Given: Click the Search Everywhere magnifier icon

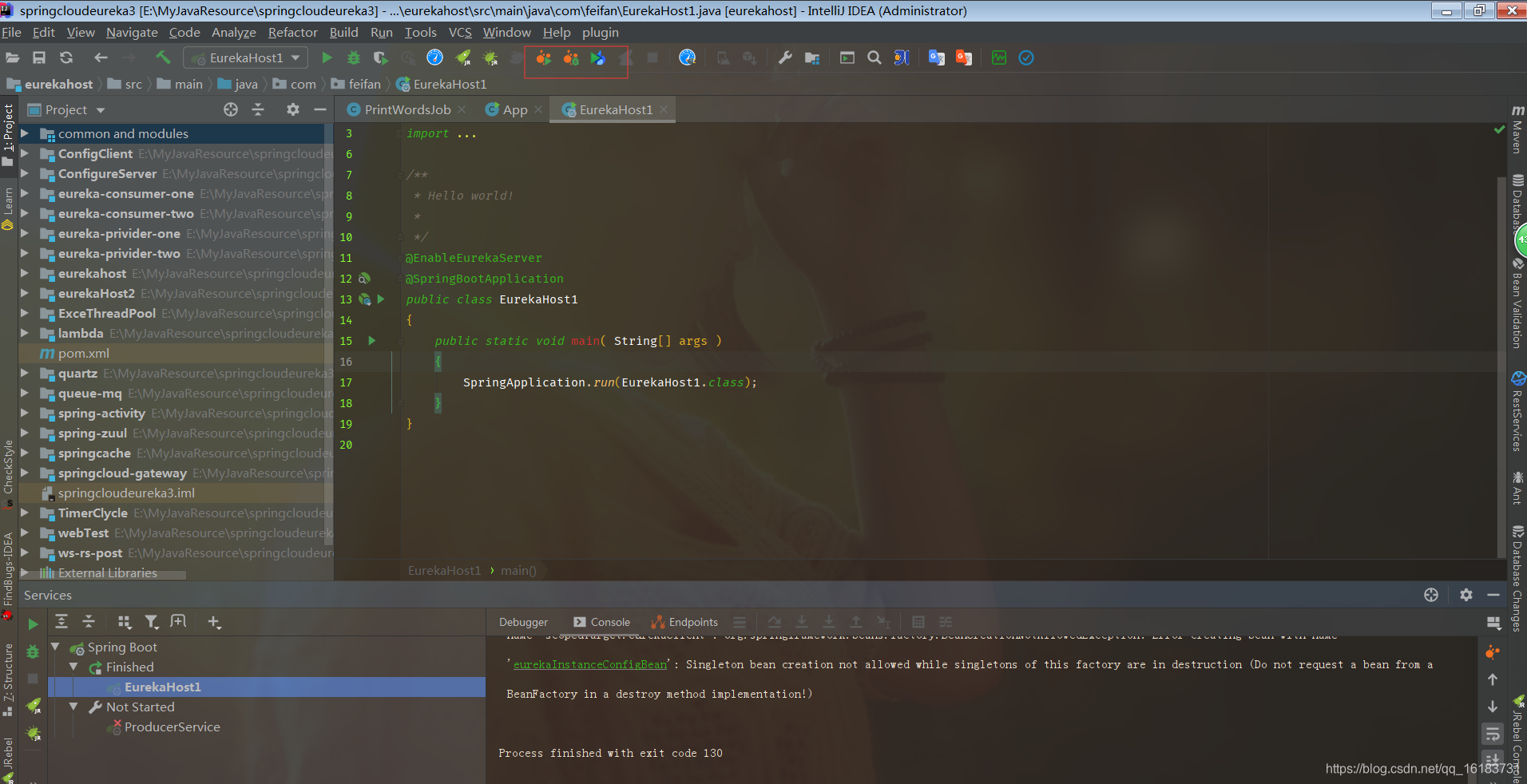Looking at the screenshot, I should pos(875,57).
